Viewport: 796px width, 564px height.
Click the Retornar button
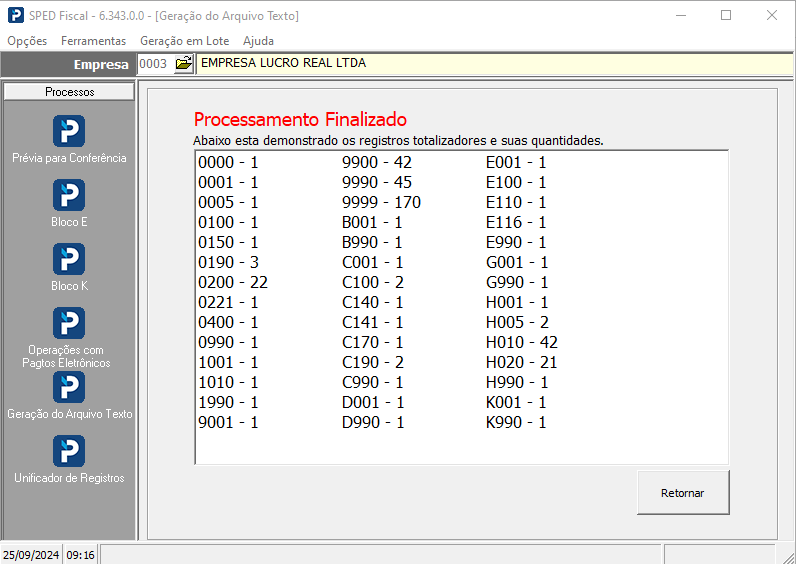point(683,492)
